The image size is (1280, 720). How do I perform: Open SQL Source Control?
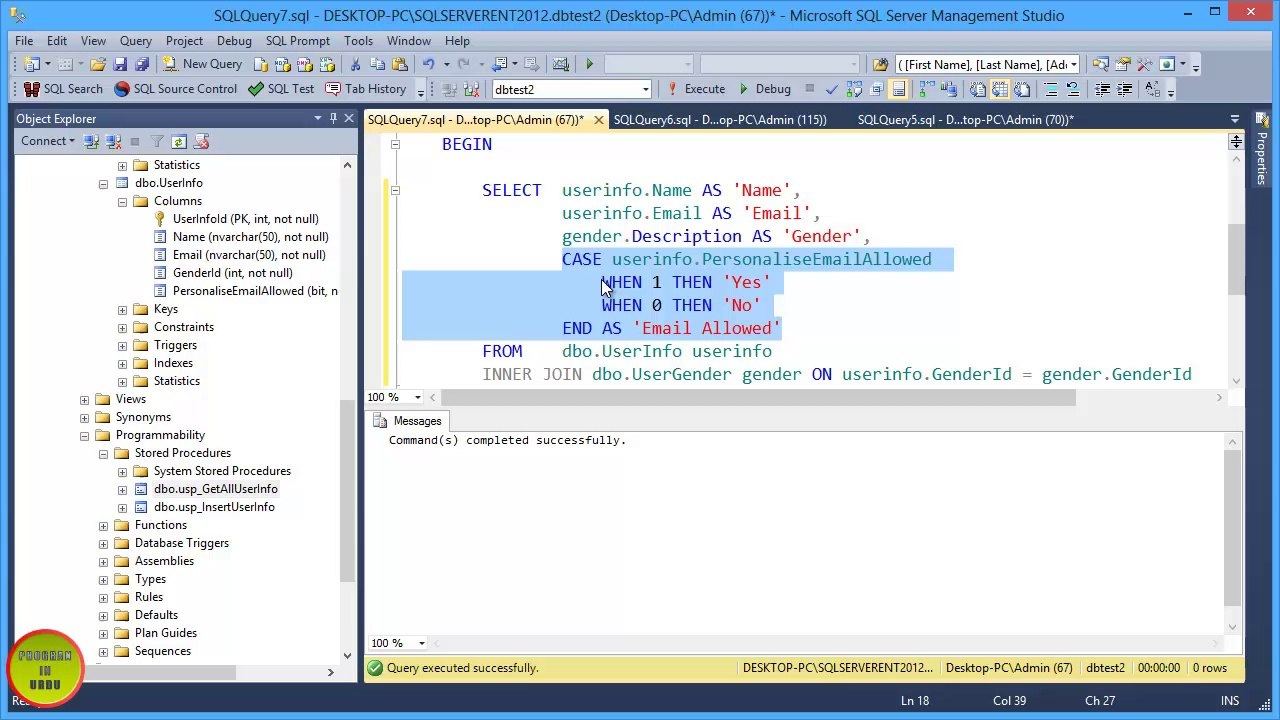pyautogui.click(x=175, y=89)
